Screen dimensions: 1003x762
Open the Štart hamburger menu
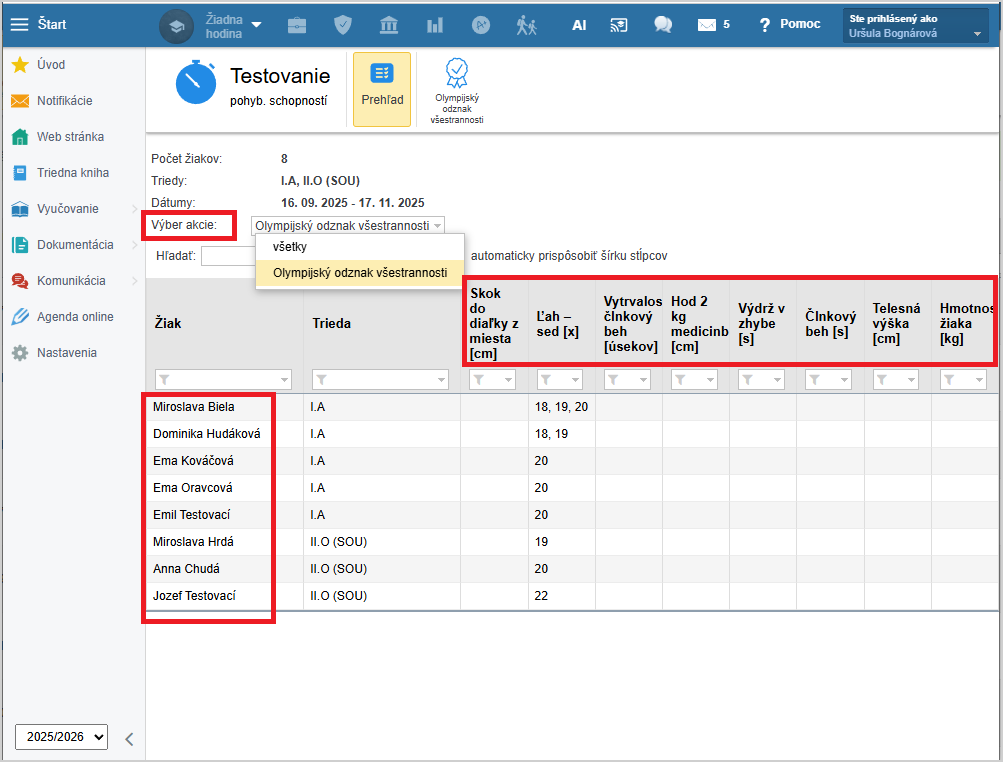click(20, 24)
